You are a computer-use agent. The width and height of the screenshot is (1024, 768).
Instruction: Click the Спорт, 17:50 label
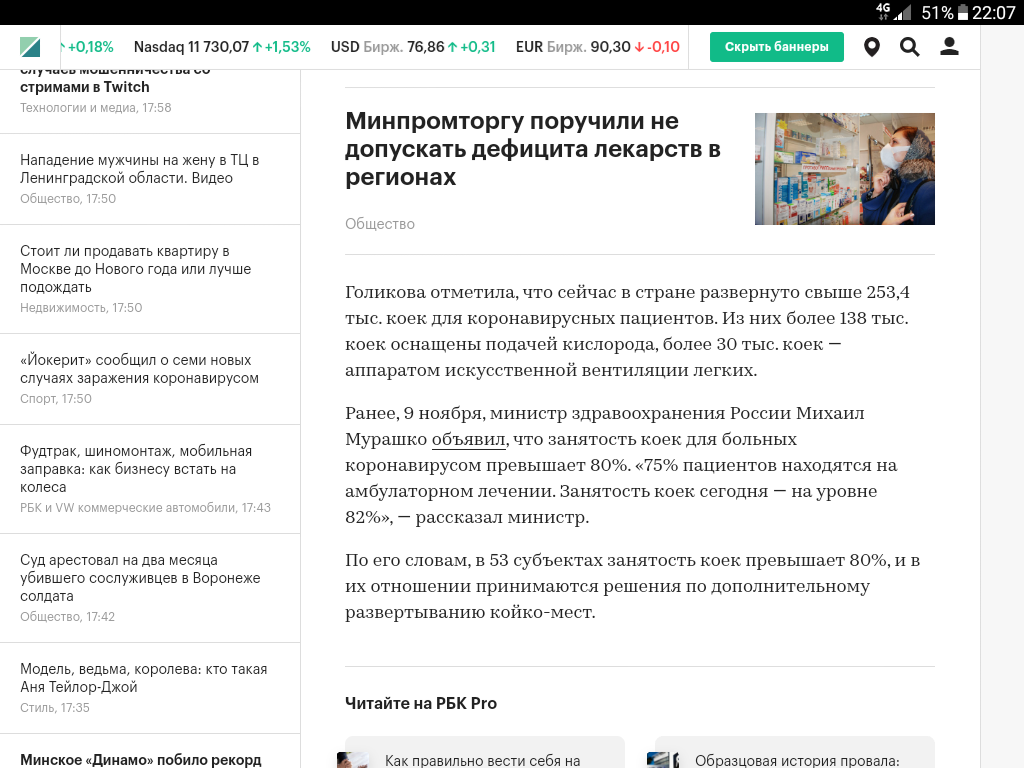point(56,398)
